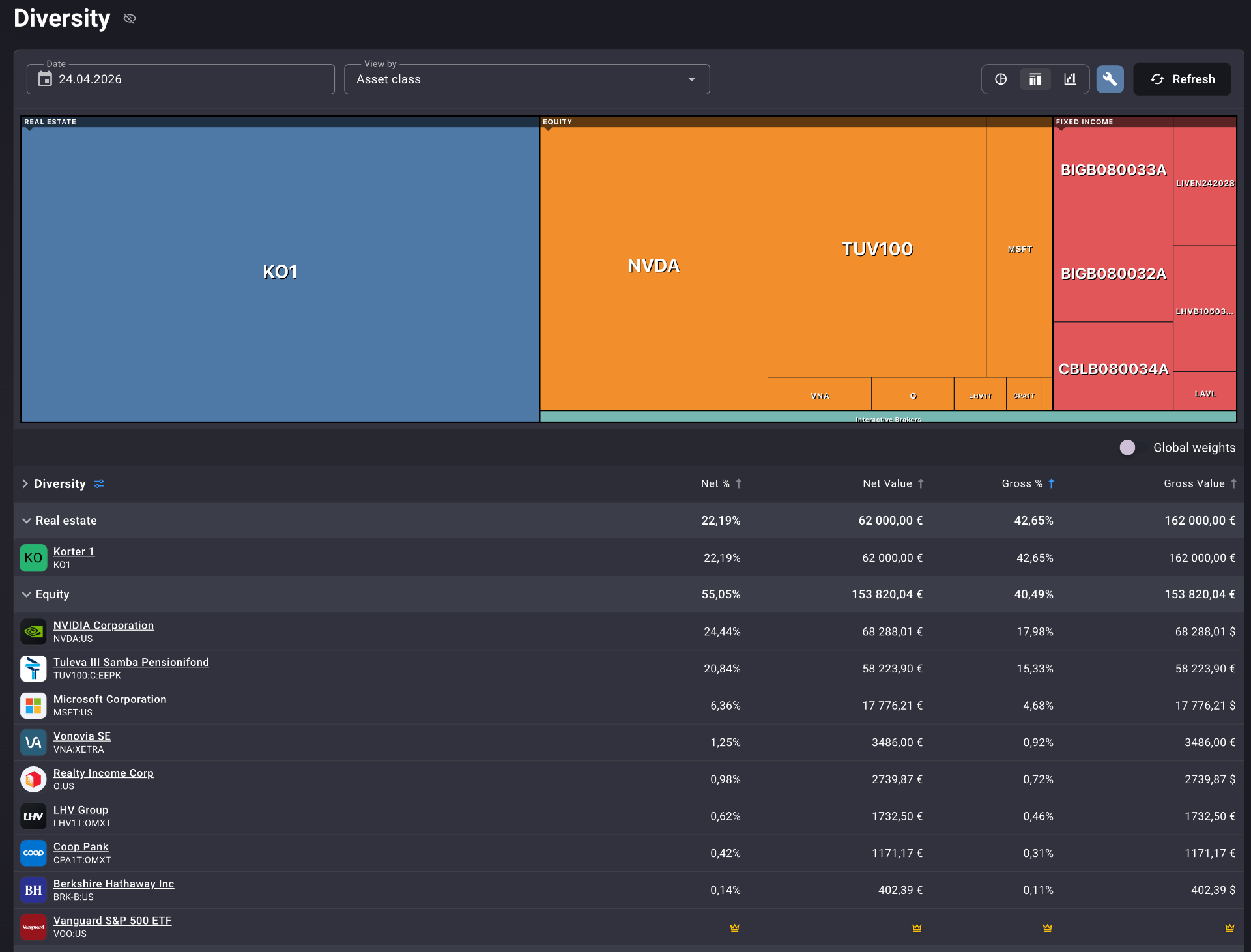Switch to pie chart view icon
The image size is (1251, 952).
(1001, 79)
